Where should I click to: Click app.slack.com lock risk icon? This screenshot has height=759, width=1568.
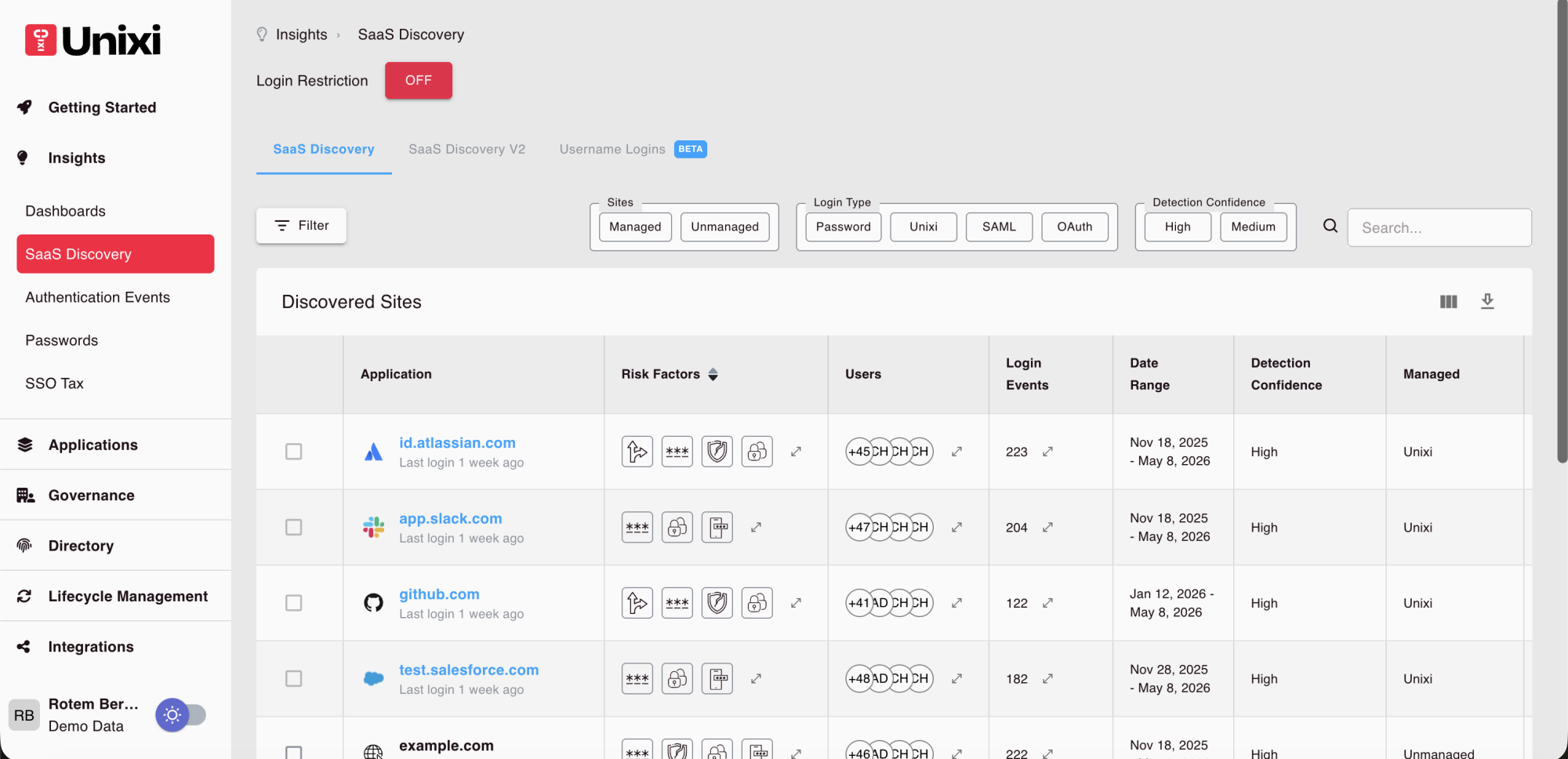pos(677,528)
